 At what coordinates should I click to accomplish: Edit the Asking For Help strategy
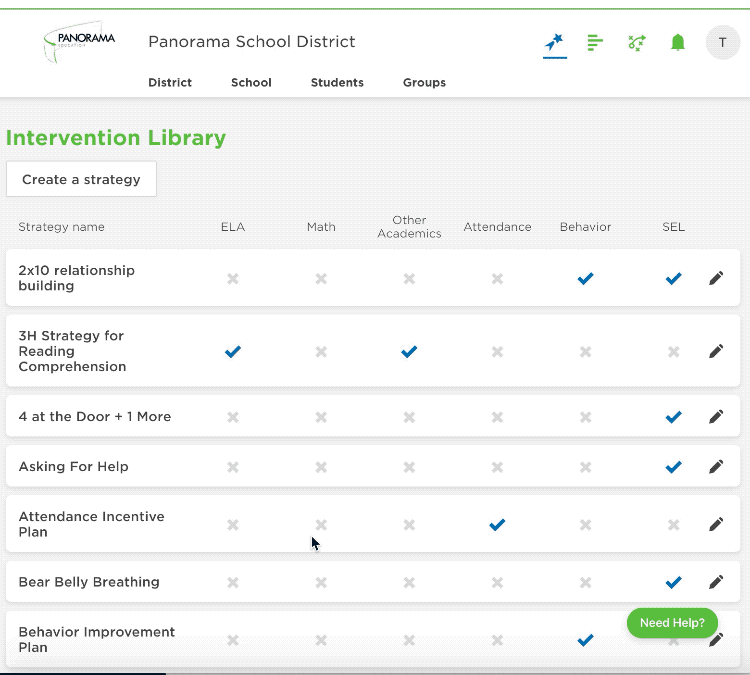pos(716,466)
